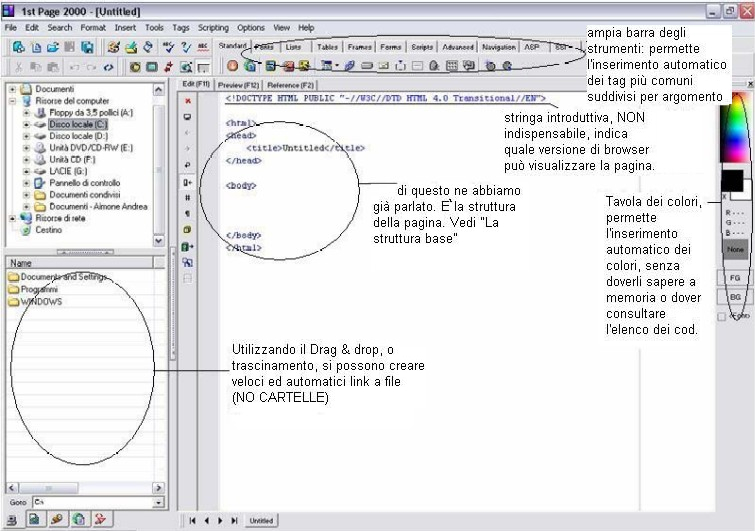Click the red circular button in Standard toolbar
The height and width of the screenshot is (531, 755).
pos(233,66)
